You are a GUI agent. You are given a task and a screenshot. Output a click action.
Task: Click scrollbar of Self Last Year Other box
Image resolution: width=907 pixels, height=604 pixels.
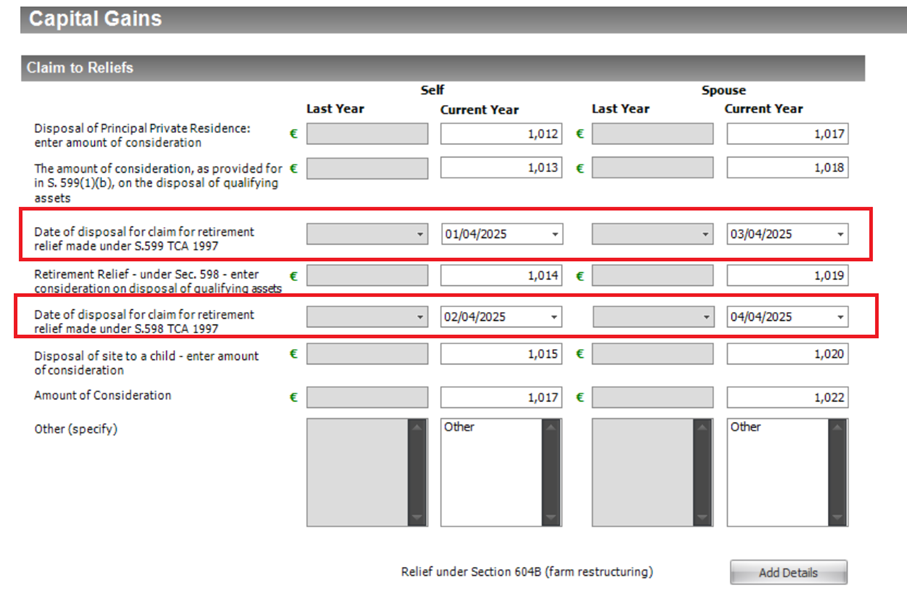coord(417,472)
